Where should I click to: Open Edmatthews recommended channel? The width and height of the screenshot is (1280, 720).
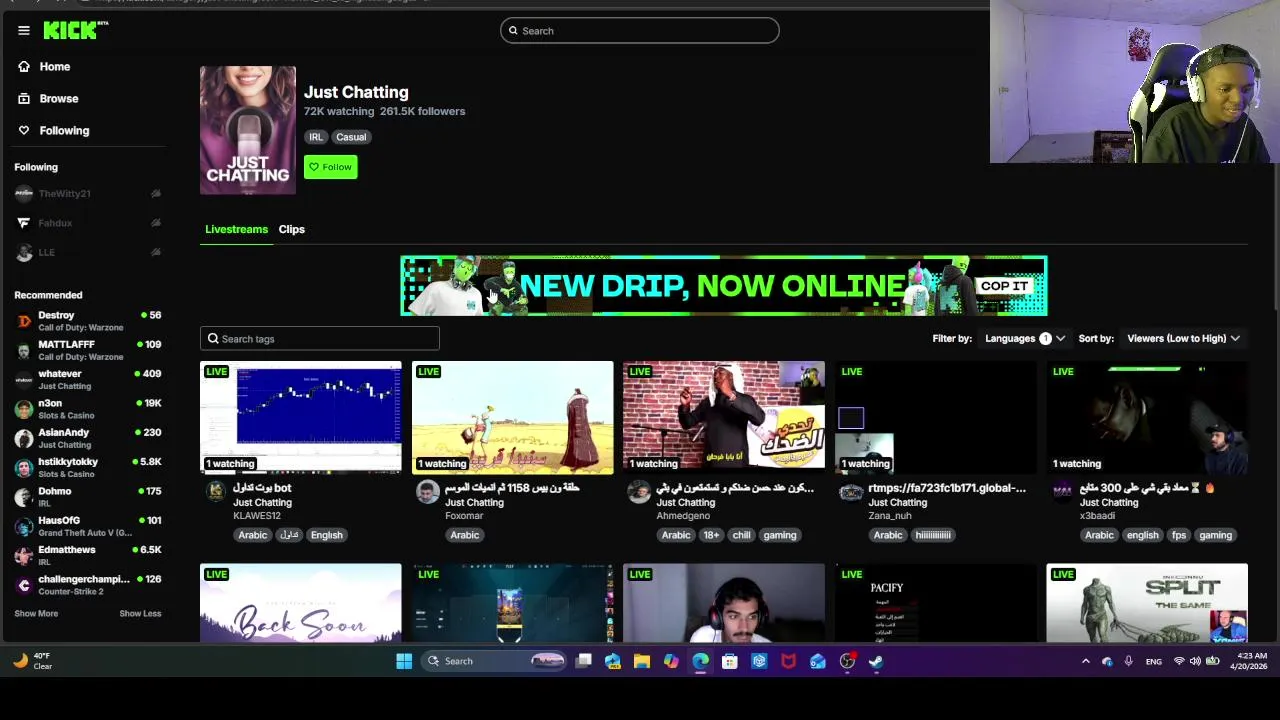coord(88,555)
